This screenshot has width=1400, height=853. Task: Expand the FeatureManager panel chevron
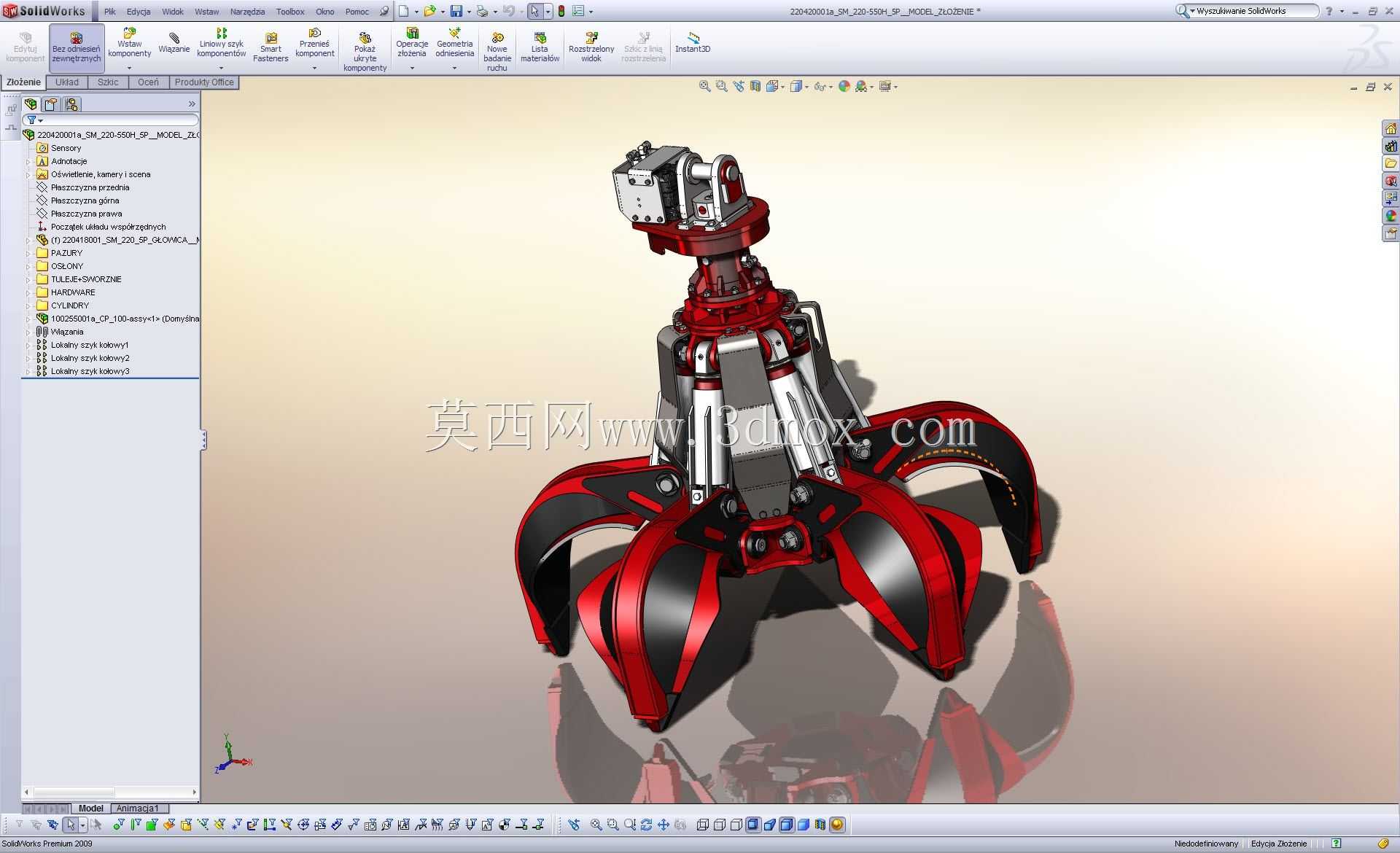coord(192,104)
